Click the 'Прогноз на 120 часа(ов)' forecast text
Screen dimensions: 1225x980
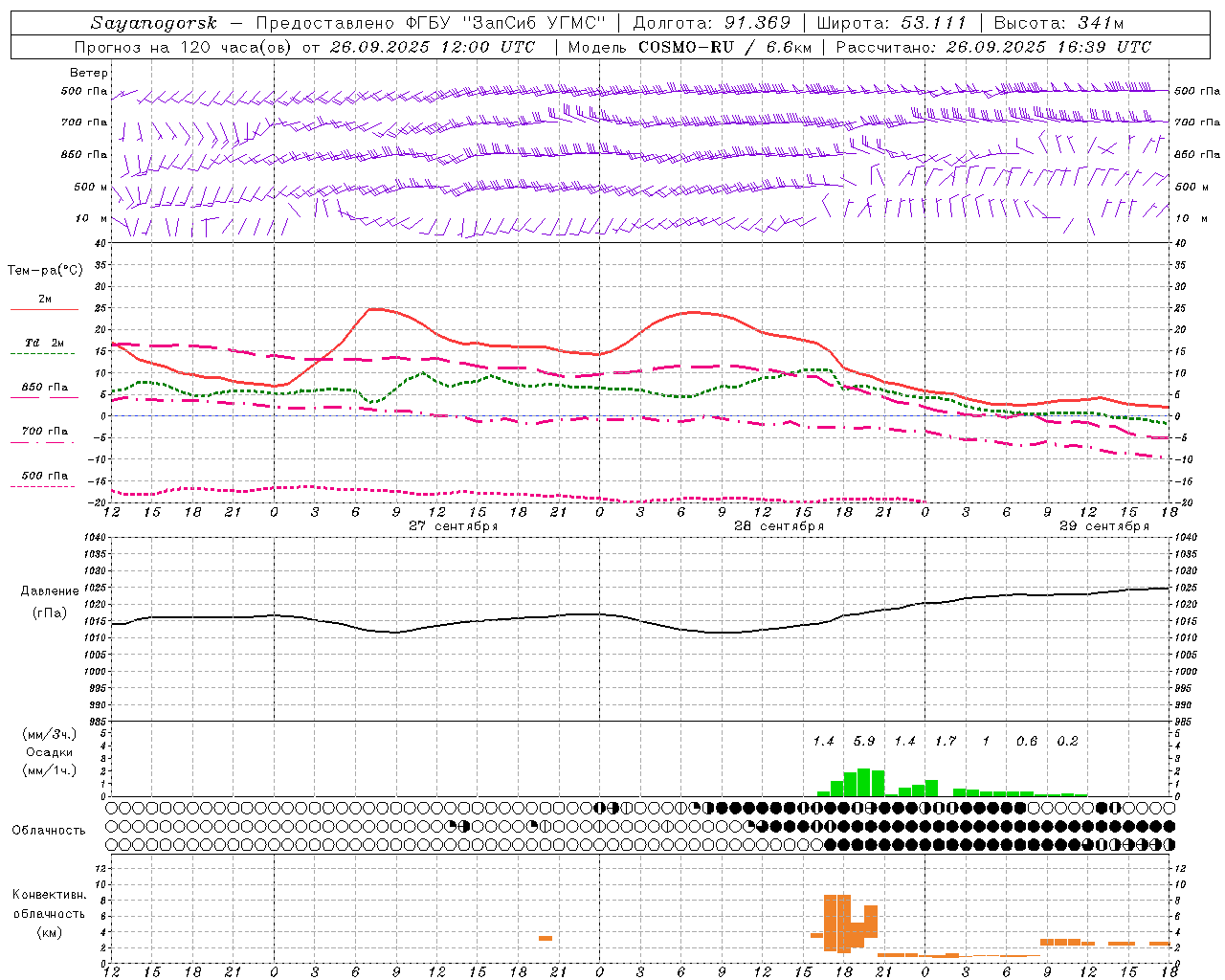[x=183, y=47]
